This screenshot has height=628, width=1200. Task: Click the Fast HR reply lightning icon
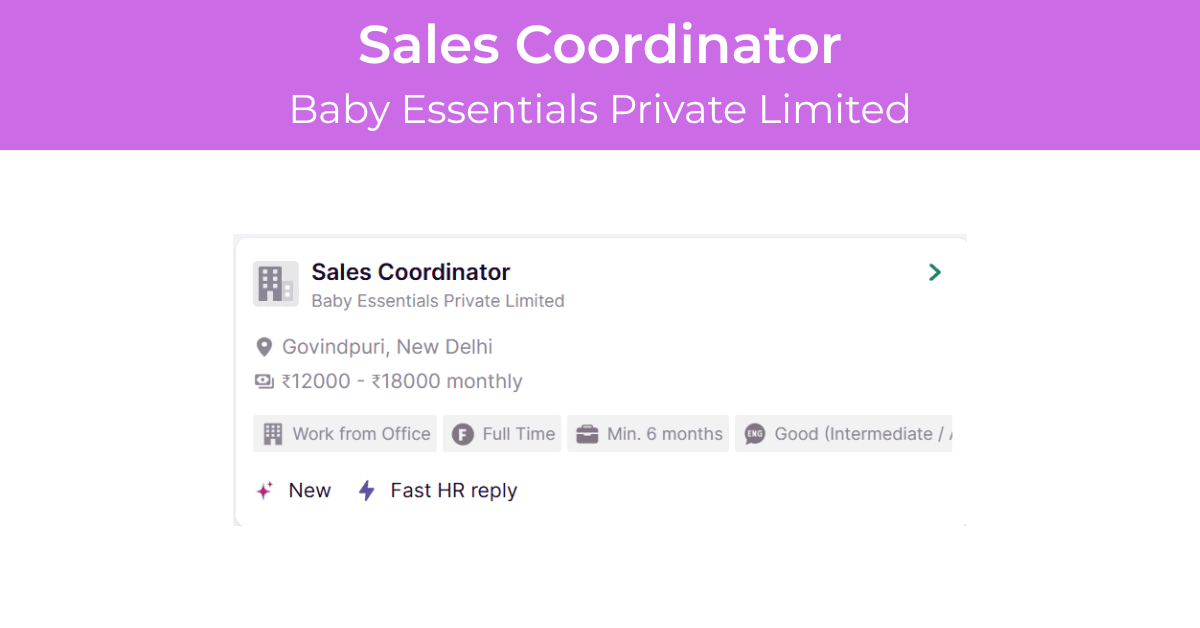point(367,490)
